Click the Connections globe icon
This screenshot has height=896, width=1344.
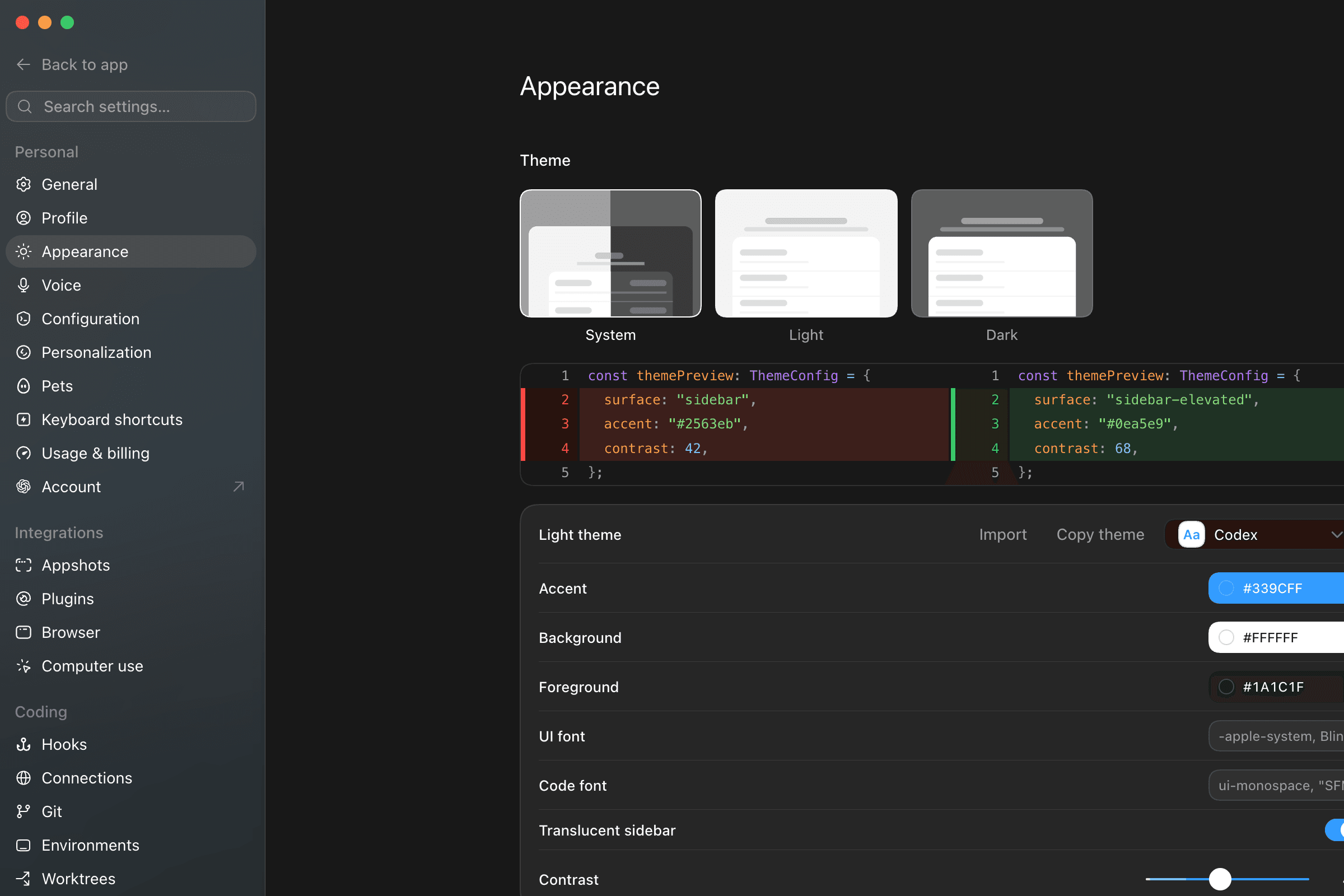click(x=24, y=778)
